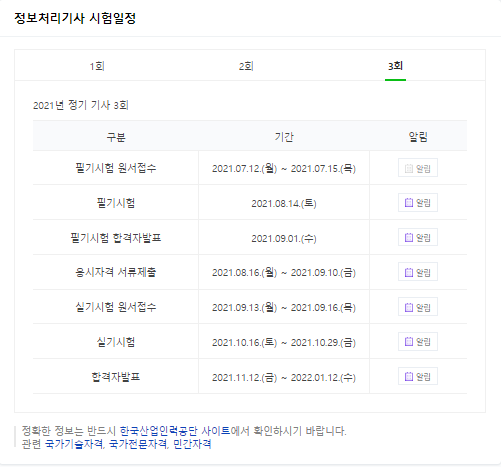Click the period 2021.11.12.(금) ~ 2022.01.12.(수)
The image size is (501, 467).
click(x=284, y=377)
